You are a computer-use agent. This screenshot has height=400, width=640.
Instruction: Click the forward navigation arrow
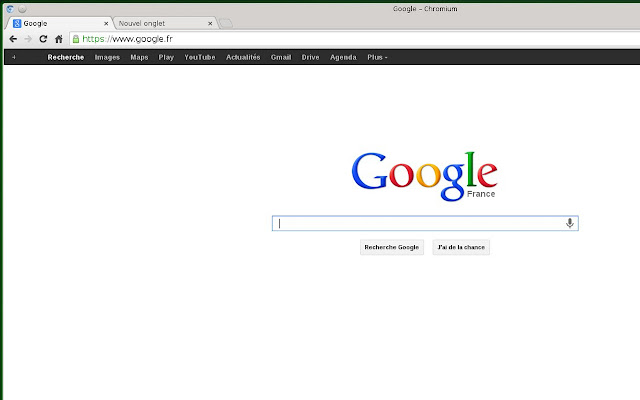click(28, 39)
